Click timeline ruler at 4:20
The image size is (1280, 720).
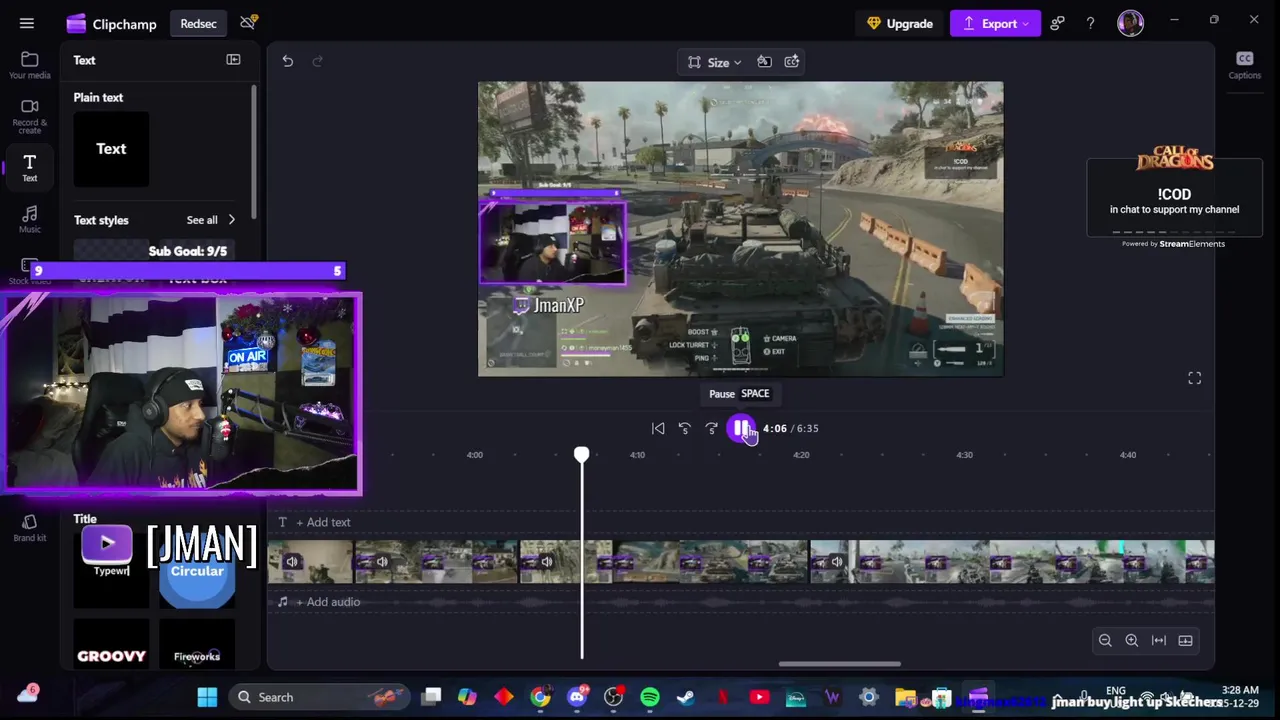(x=801, y=455)
